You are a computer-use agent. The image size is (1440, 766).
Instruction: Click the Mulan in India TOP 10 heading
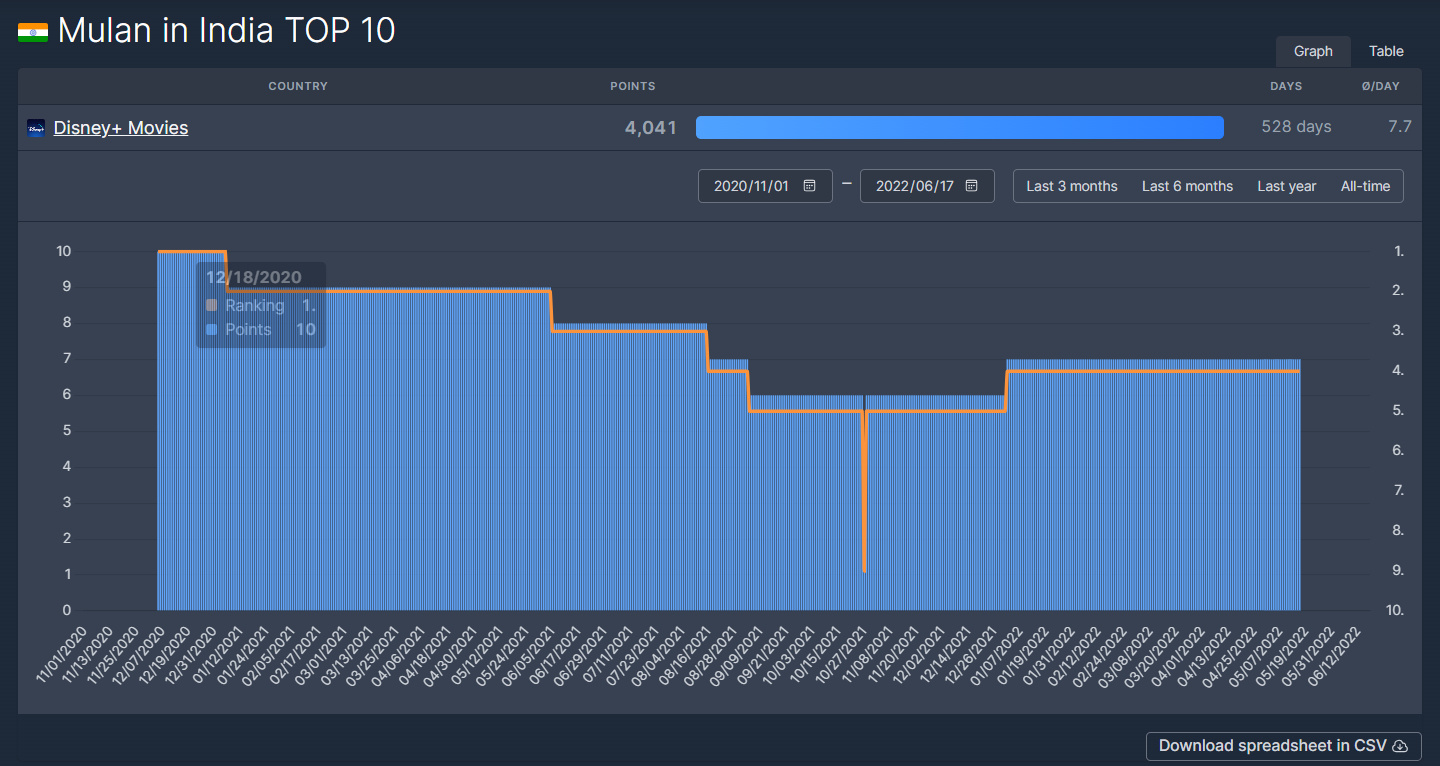tap(227, 31)
